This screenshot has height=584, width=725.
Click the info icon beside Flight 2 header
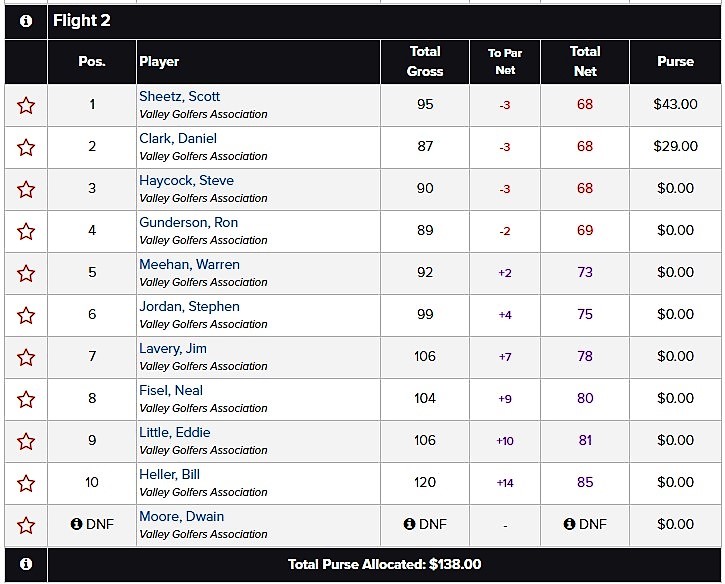[26, 21]
